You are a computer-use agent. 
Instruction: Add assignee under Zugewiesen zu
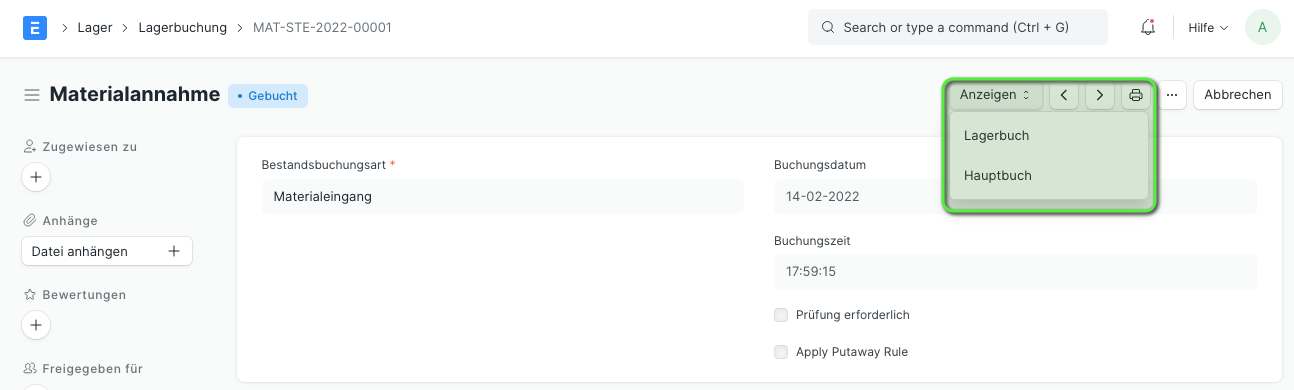click(36, 177)
